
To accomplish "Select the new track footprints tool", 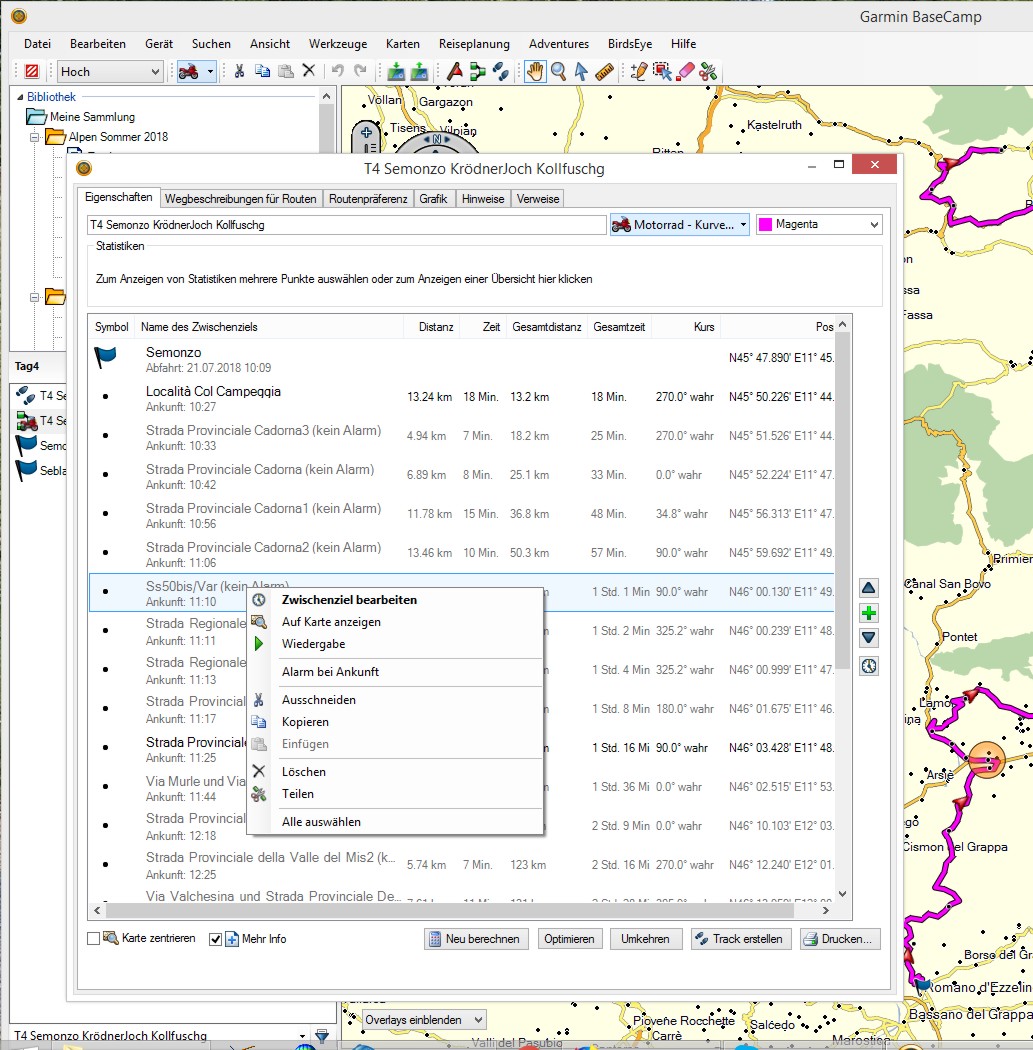I will coord(501,71).
